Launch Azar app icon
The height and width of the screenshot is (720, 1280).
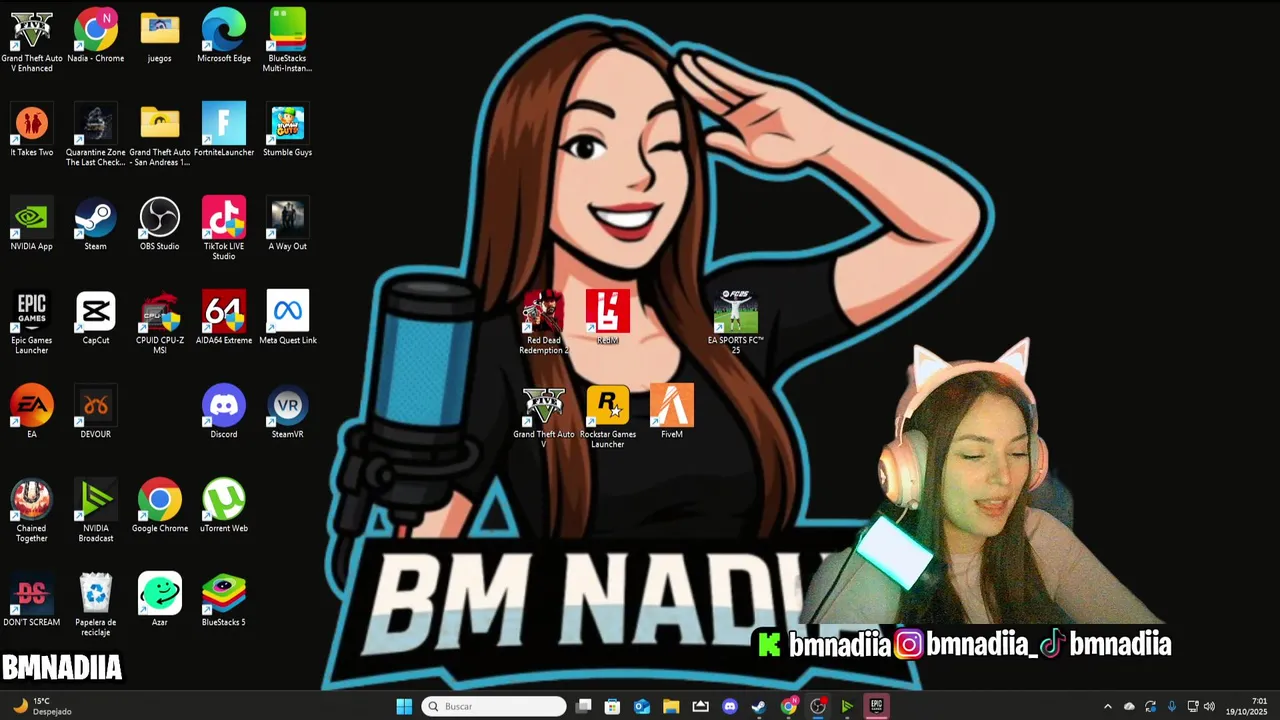(x=160, y=600)
